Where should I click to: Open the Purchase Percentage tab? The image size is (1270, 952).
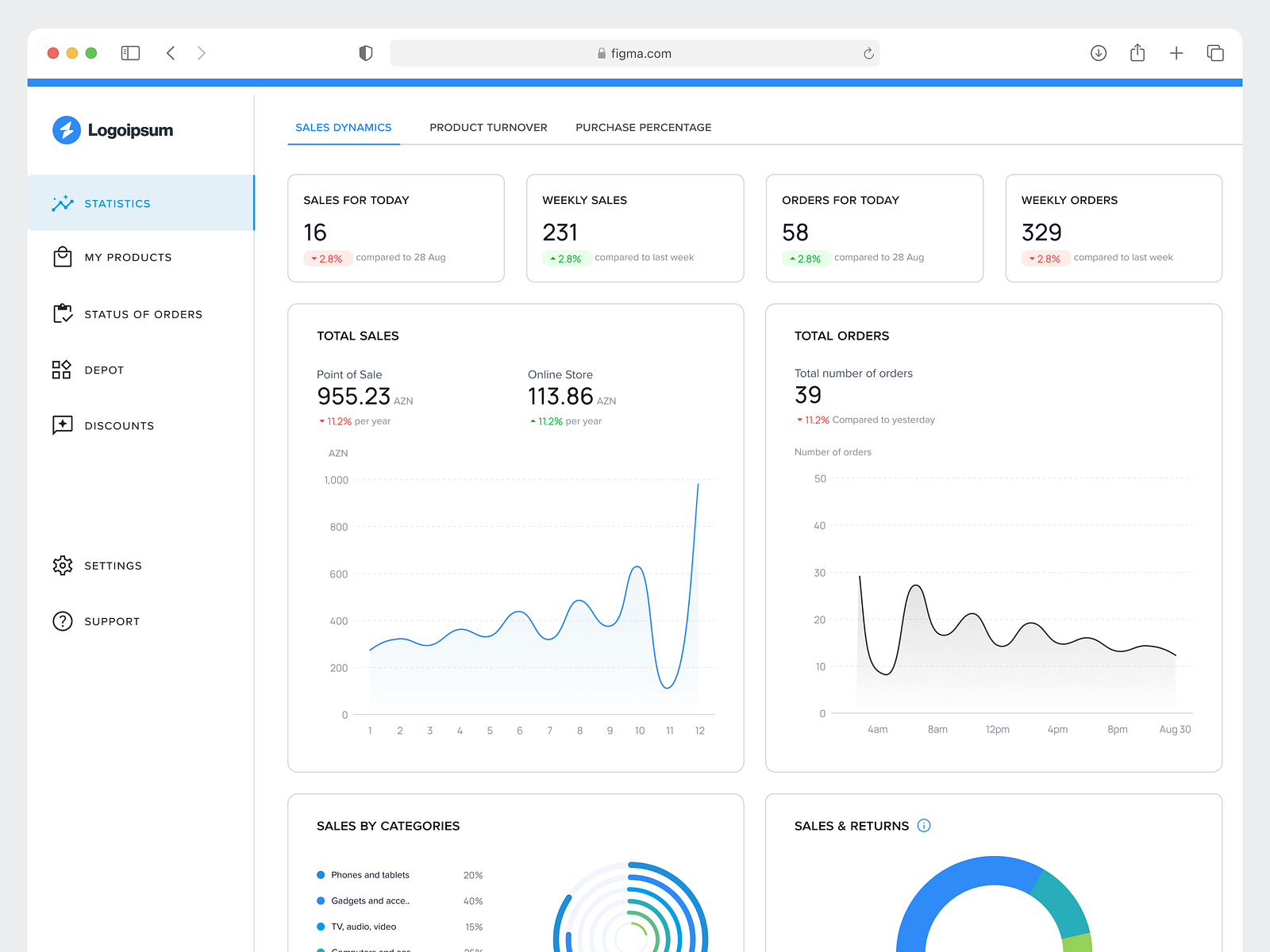pos(644,127)
